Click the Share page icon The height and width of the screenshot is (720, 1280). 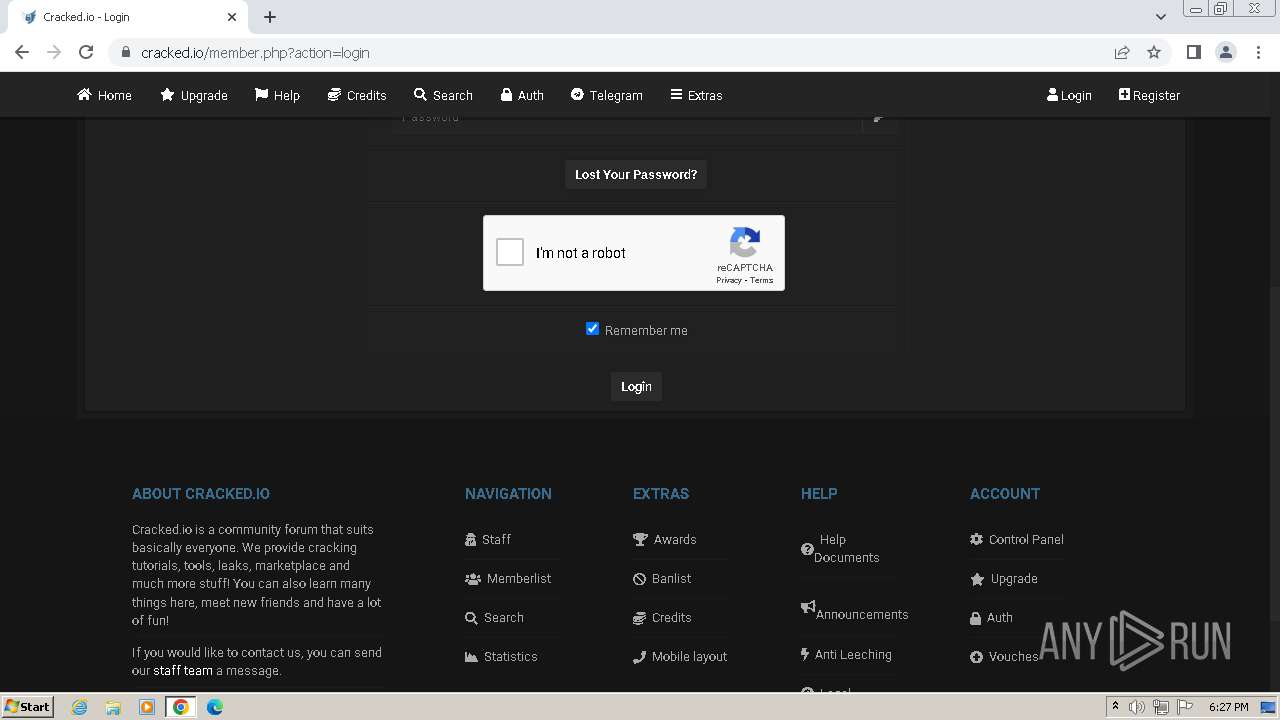tap(1122, 52)
